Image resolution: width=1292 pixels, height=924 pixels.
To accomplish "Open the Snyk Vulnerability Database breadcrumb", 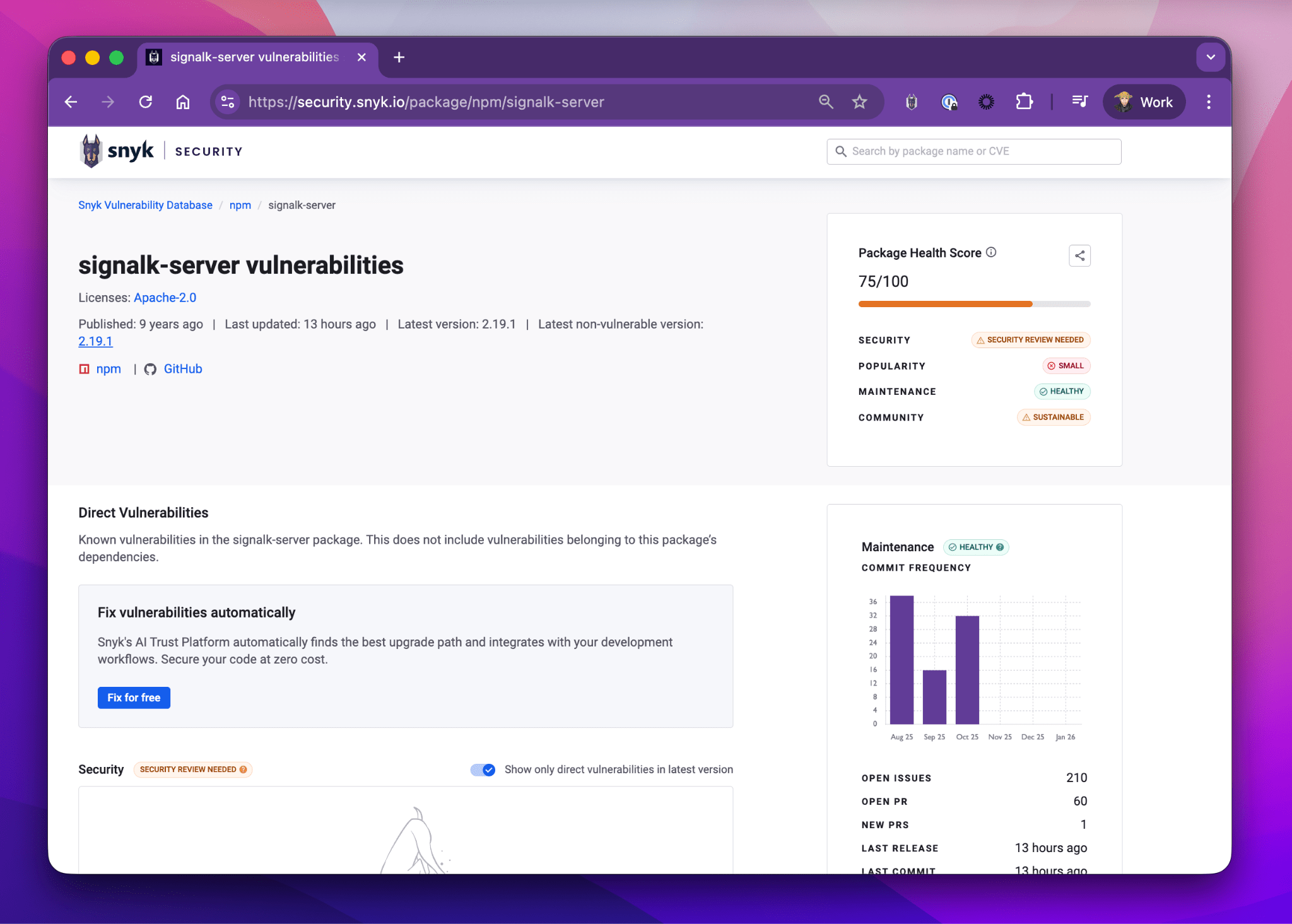I will pyautogui.click(x=145, y=205).
